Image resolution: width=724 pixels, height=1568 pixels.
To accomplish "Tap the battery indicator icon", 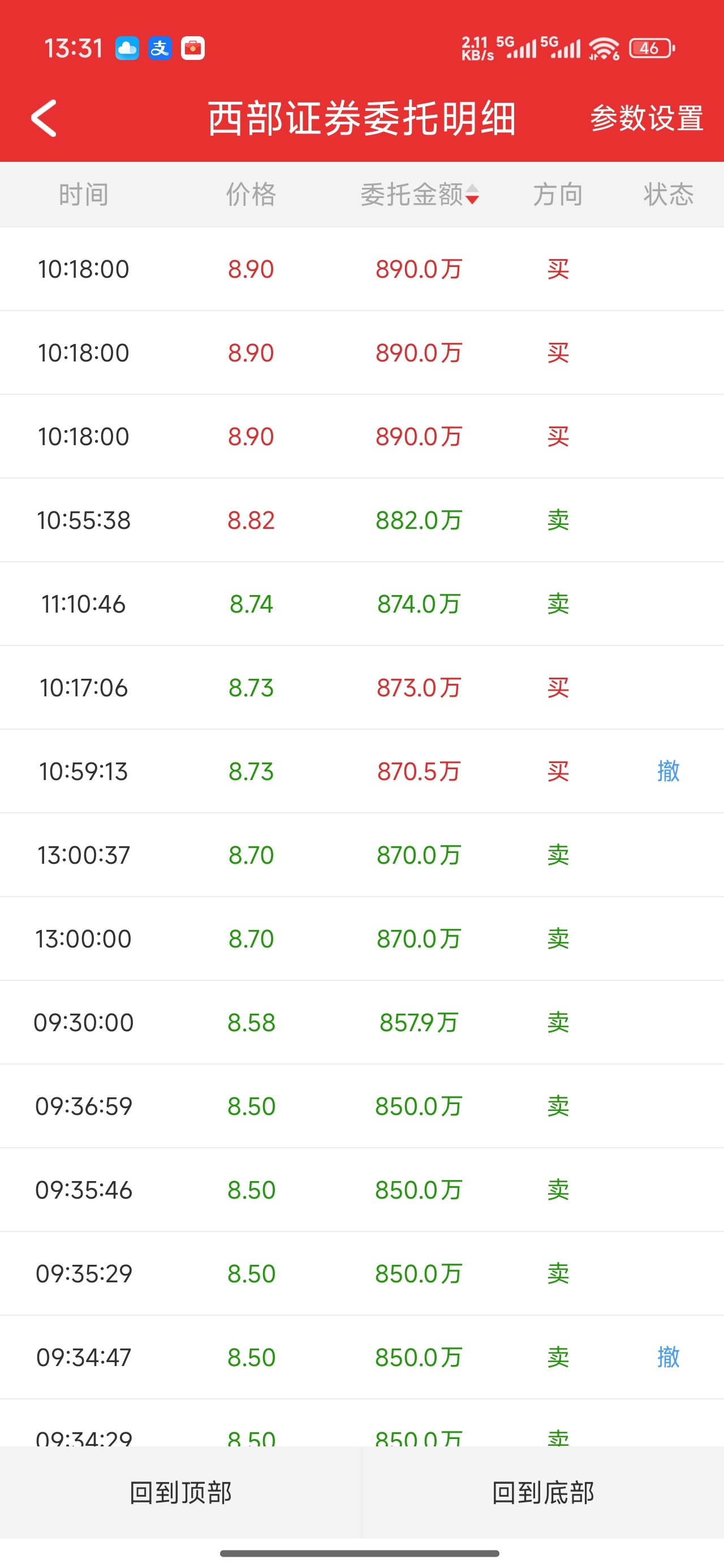I will click(652, 48).
